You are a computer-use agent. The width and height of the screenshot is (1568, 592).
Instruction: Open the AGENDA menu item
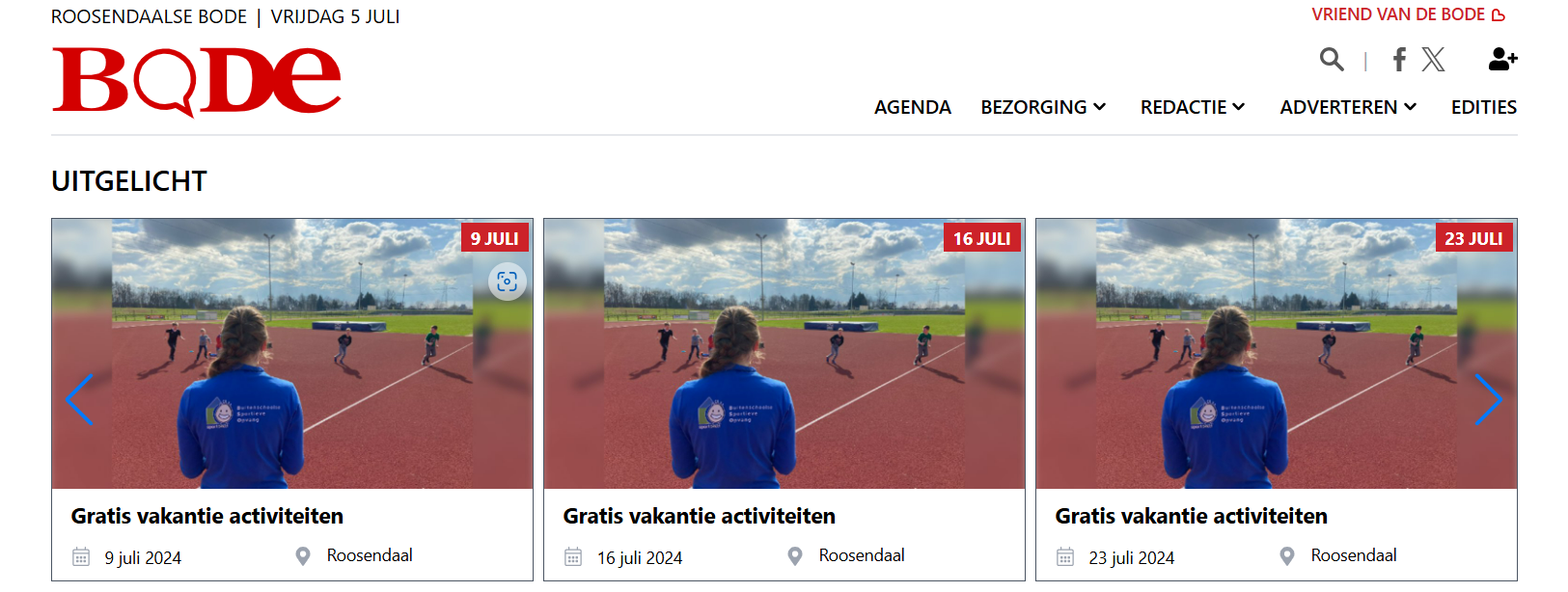[x=913, y=107]
